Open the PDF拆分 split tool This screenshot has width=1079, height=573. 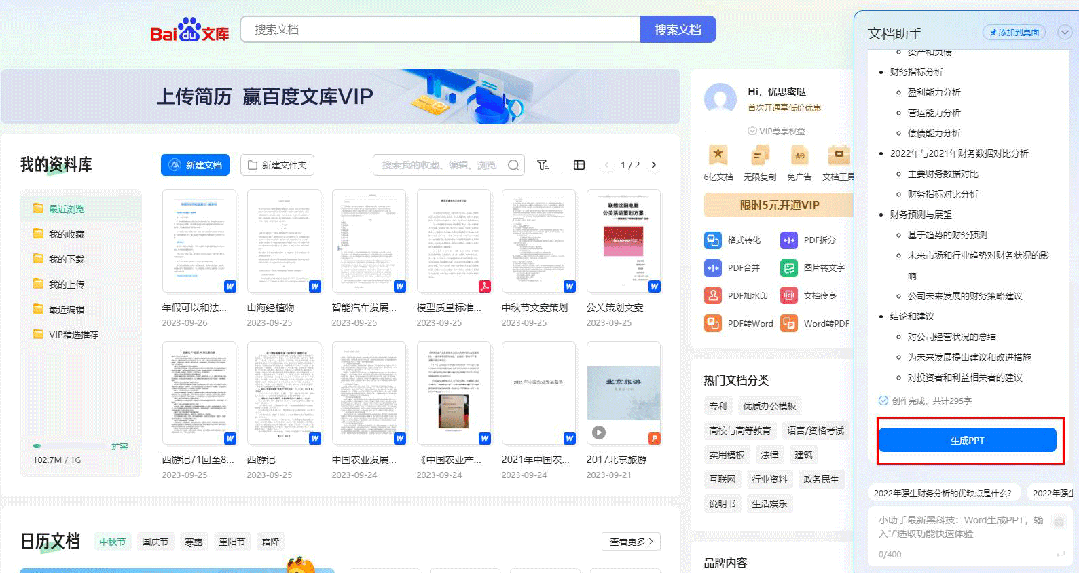tap(789, 240)
